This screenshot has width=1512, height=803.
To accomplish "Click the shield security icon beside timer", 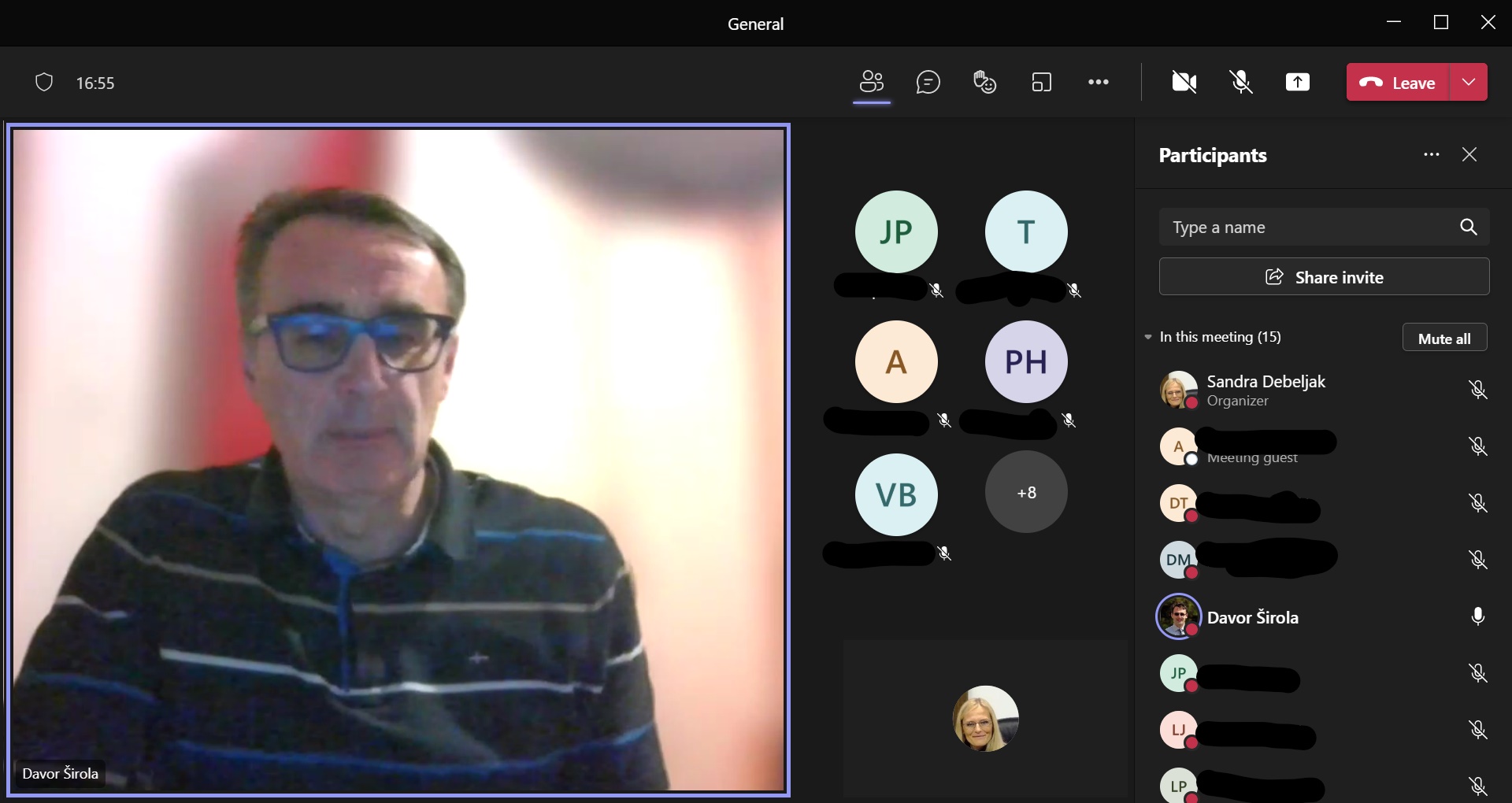I will 44,83.
